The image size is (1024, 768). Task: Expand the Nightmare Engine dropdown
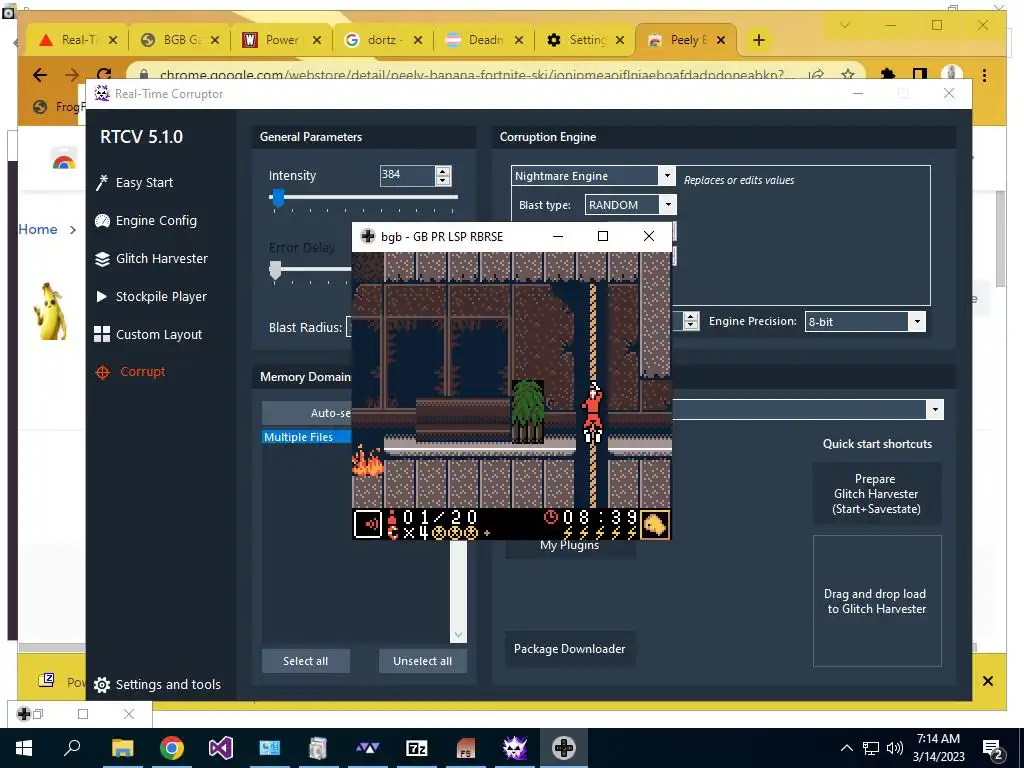click(x=667, y=176)
